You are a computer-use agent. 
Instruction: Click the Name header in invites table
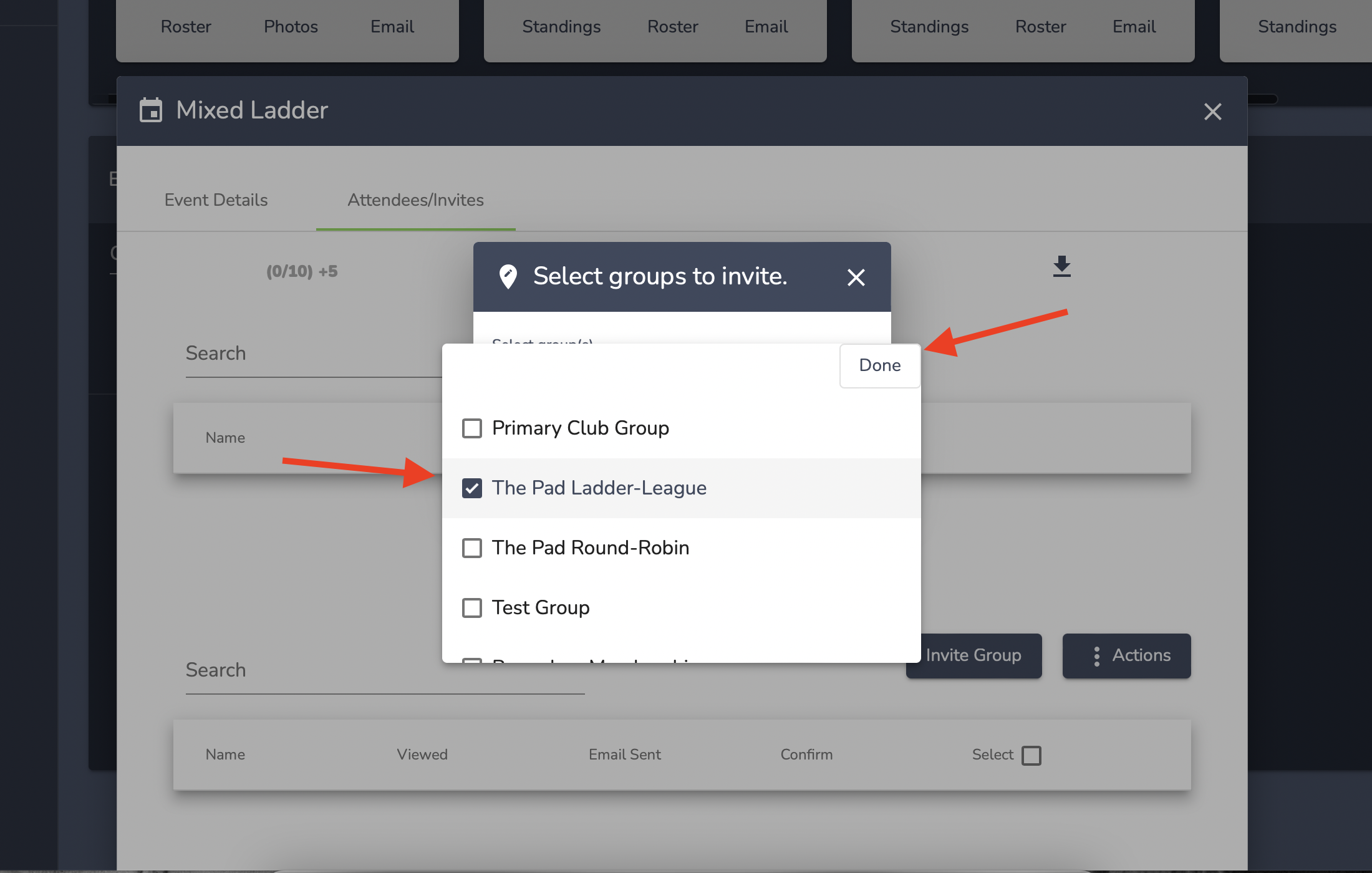225,755
